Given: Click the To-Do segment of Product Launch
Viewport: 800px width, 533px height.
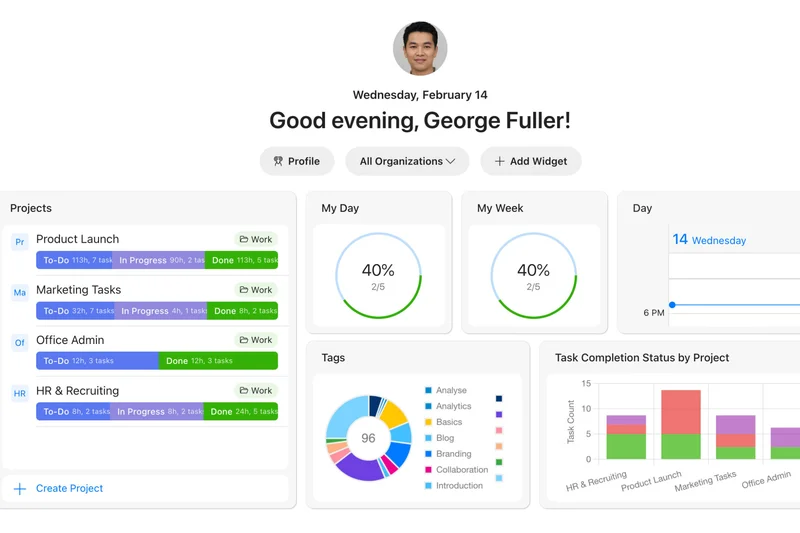Looking at the screenshot, I should [74, 260].
